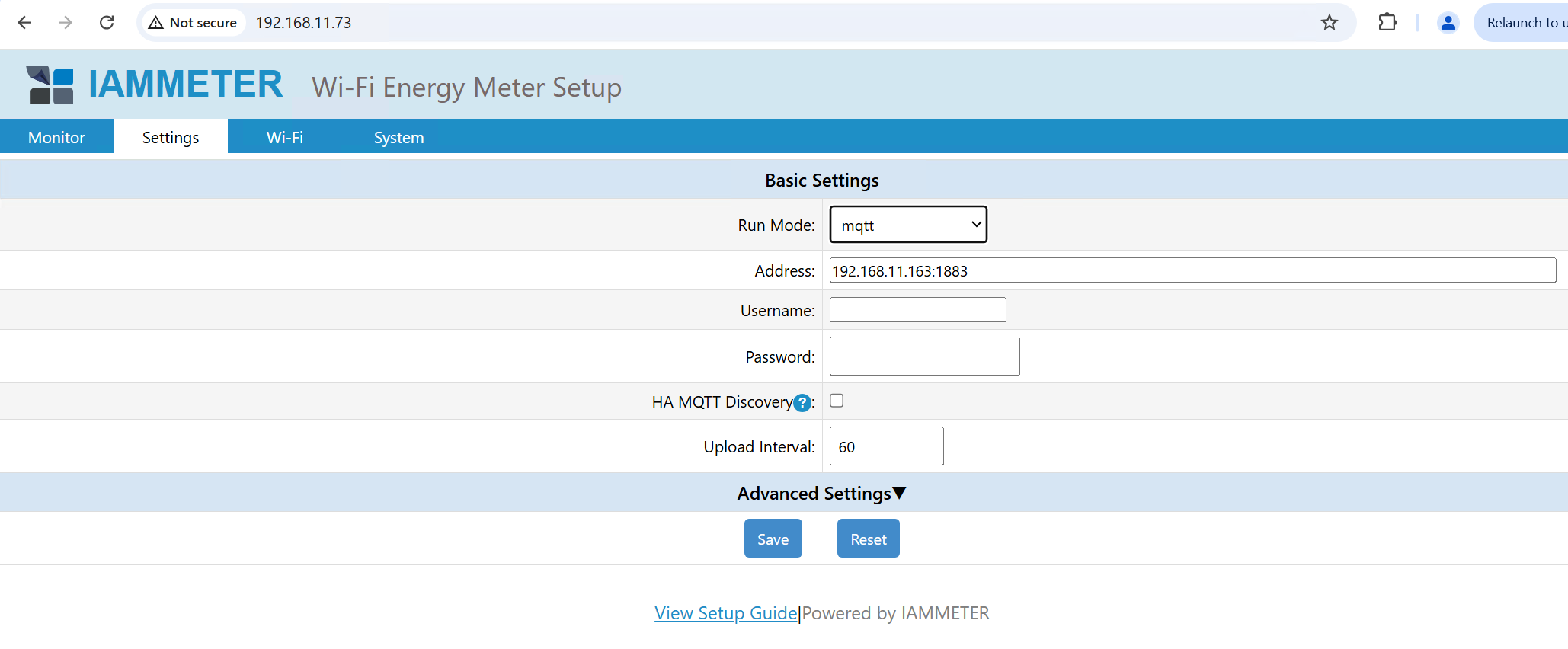
Task: Reload the current page
Action: coord(107,23)
